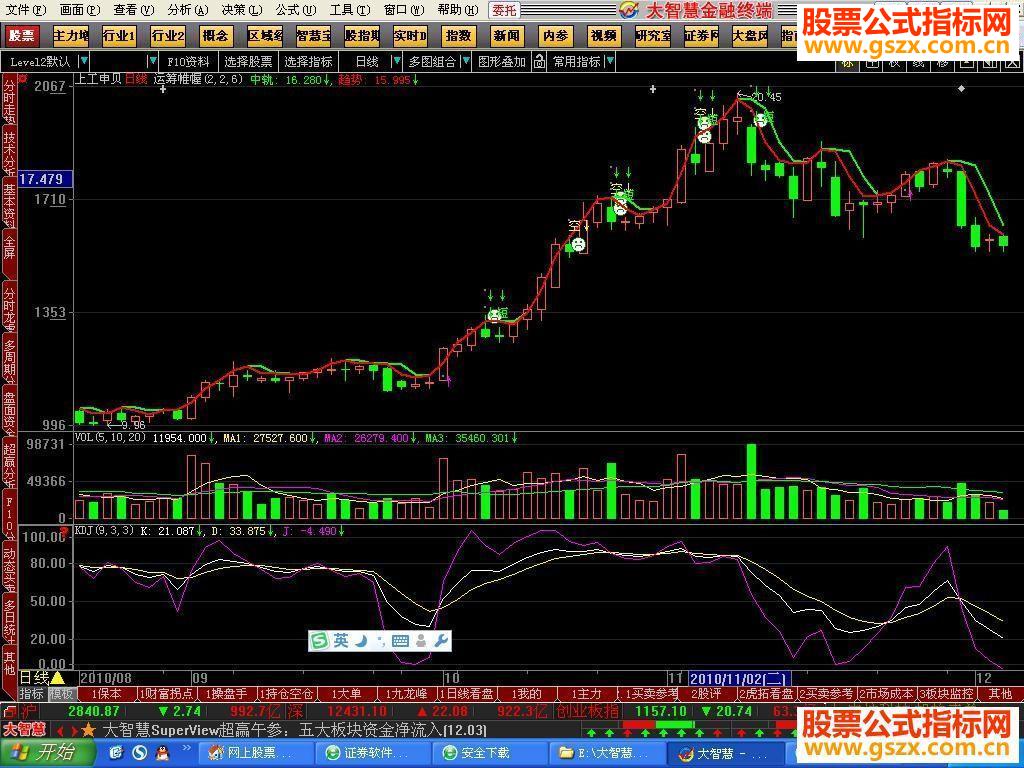Select the 2虎拓看盘 indicator tab
The width and height of the screenshot is (1024, 768).
point(766,694)
